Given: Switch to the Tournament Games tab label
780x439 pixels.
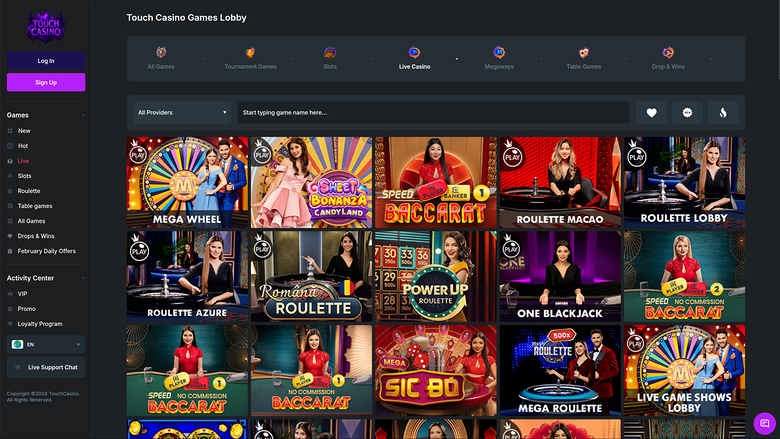Looking at the screenshot, I should pos(250,67).
